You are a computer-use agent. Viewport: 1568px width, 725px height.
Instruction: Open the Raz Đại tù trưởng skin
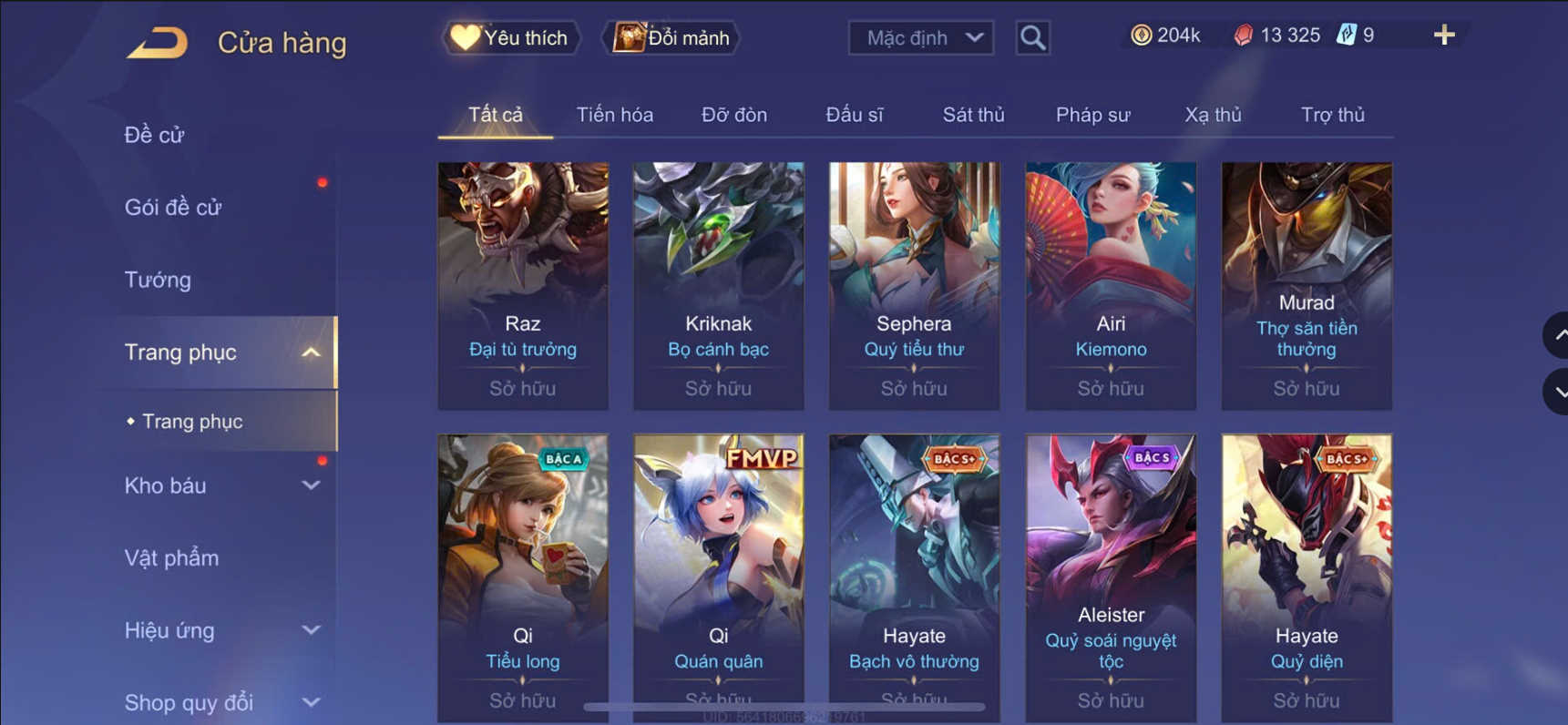(x=523, y=286)
